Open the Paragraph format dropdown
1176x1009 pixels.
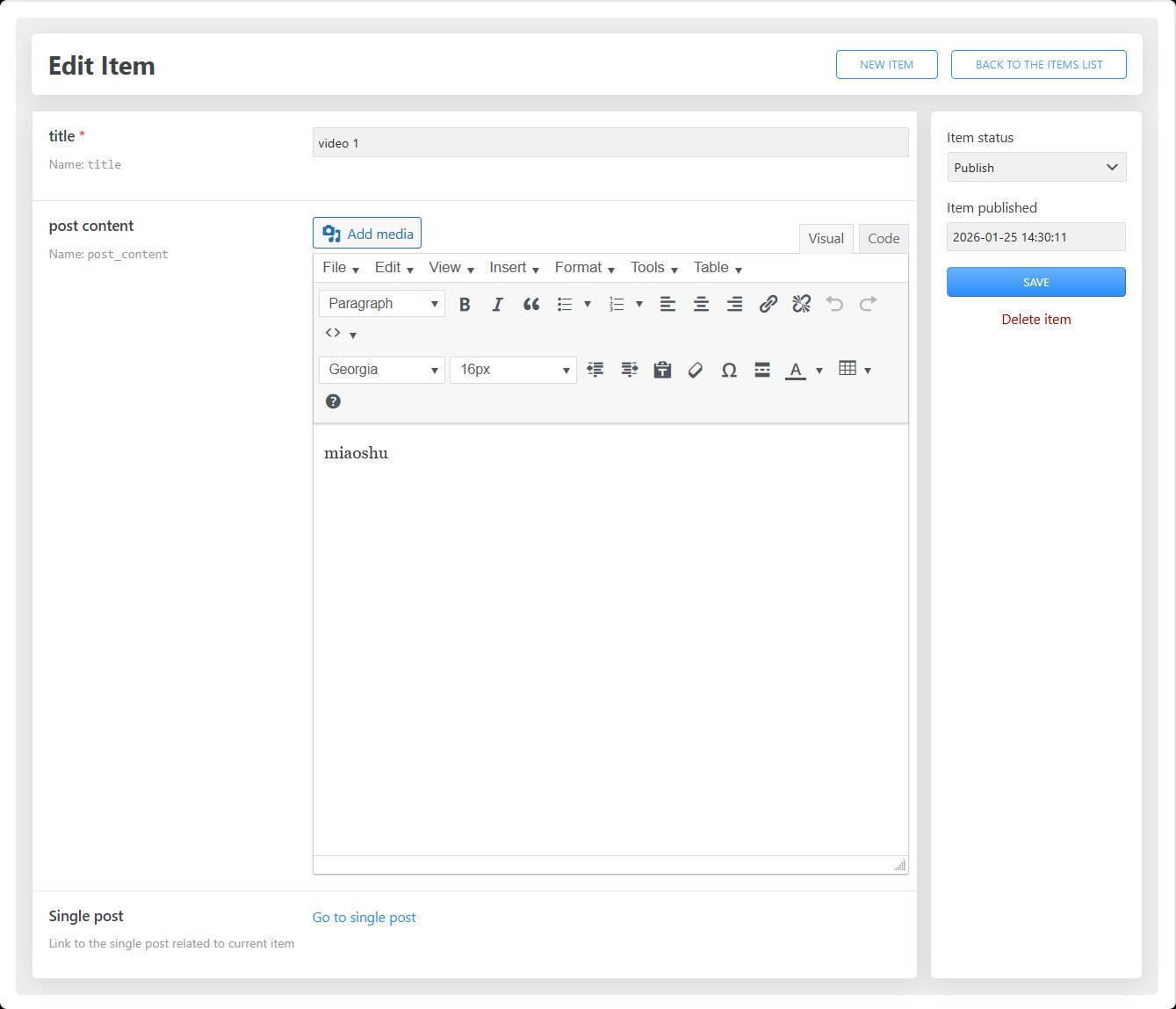382,304
